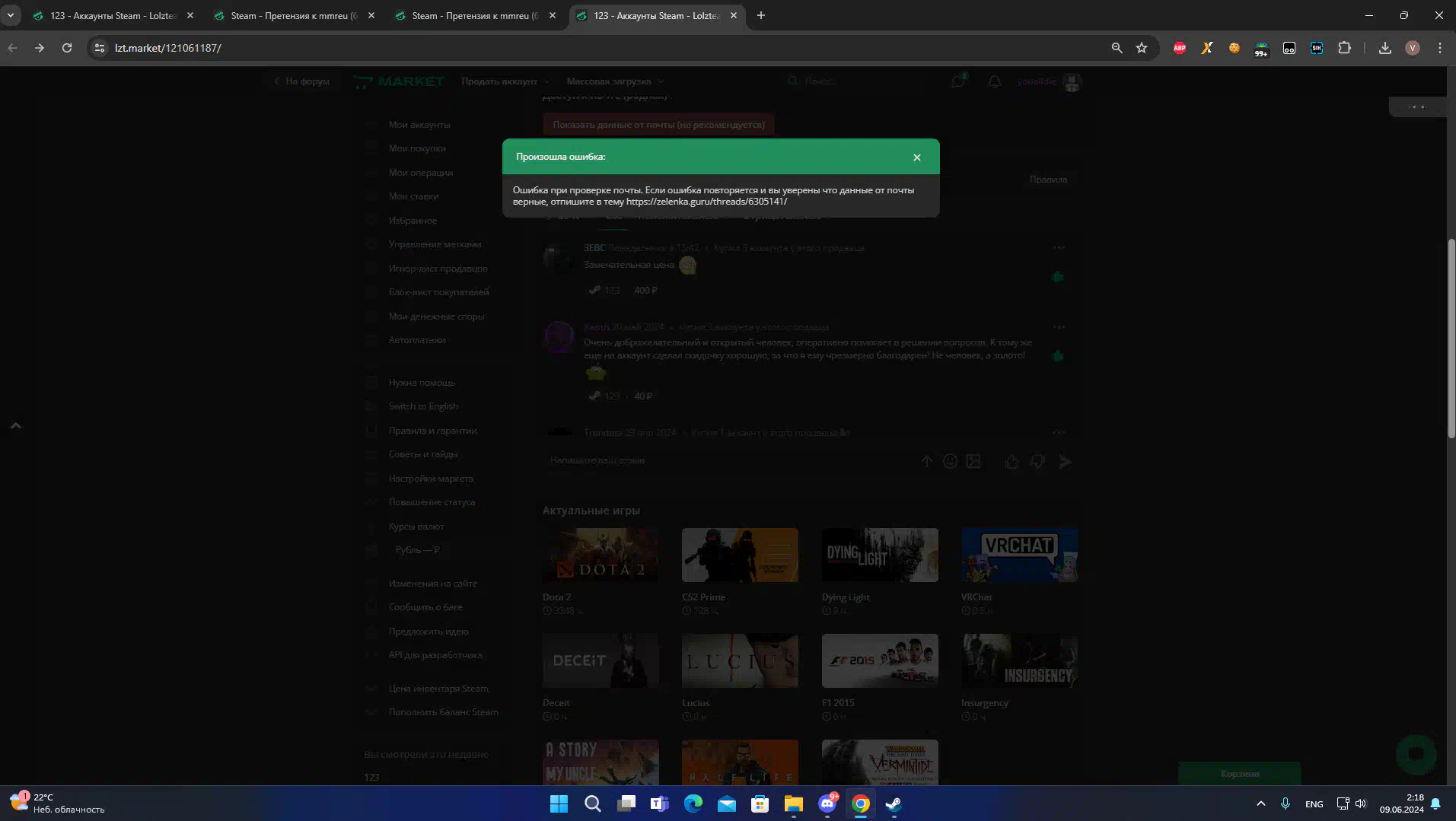Viewport: 1456px width, 821px height.
Task: Expand Массовая загрузка dropdown
Action: (x=615, y=81)
